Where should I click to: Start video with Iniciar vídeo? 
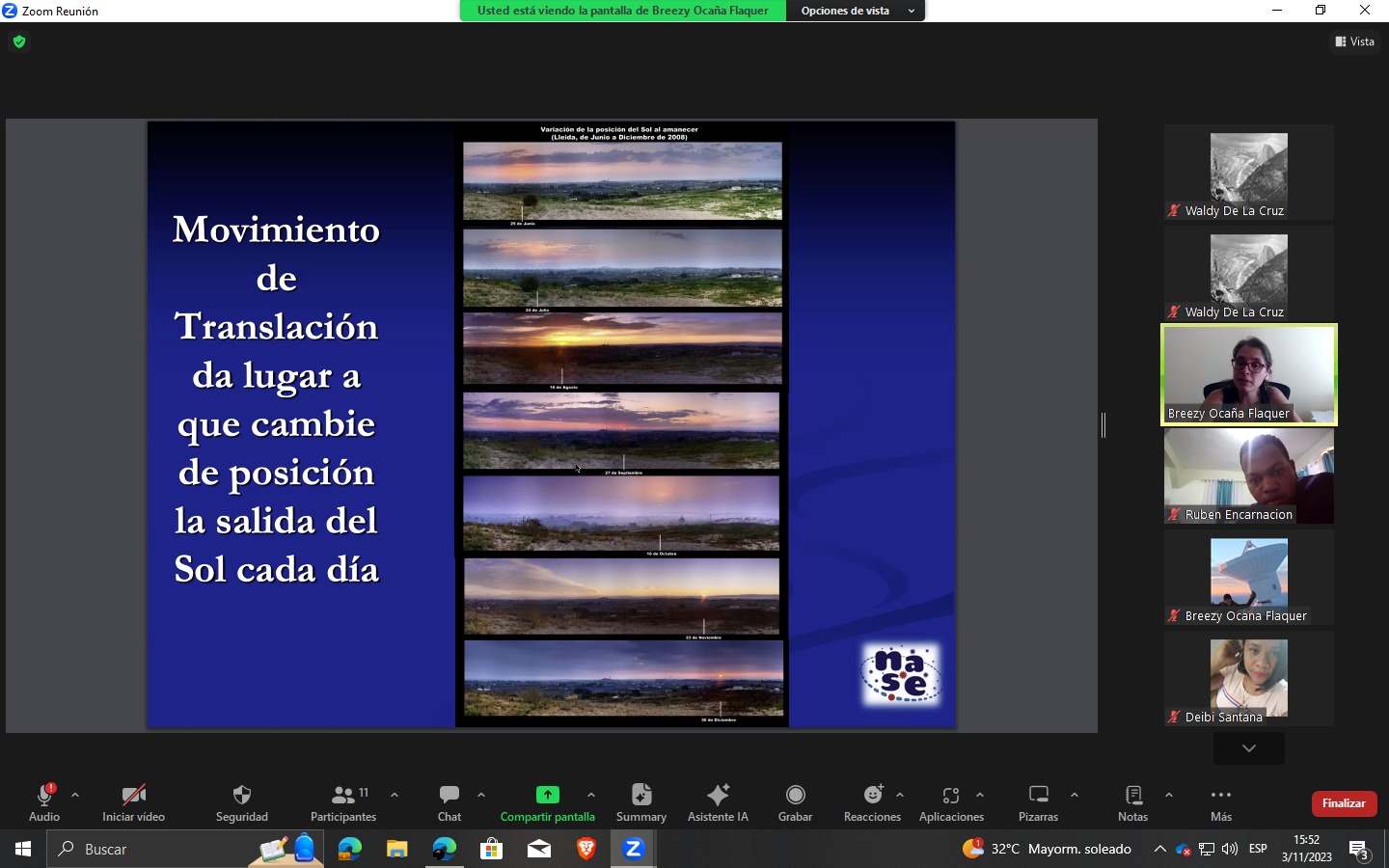click(x=133, y=802)
